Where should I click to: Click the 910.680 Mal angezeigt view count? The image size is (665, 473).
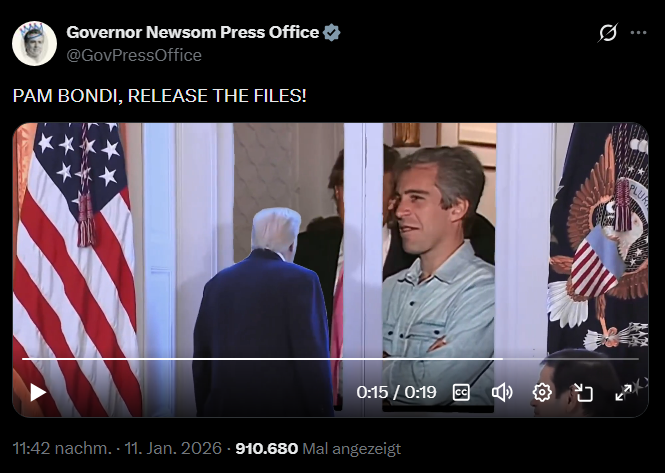[318, 448]
